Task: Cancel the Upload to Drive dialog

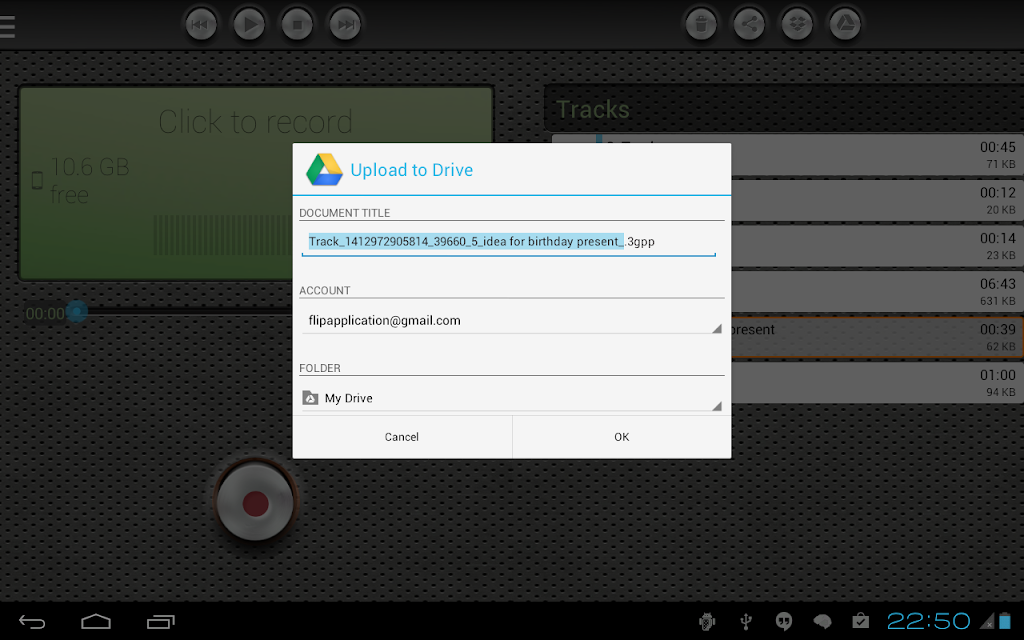Action: [402, 437]
